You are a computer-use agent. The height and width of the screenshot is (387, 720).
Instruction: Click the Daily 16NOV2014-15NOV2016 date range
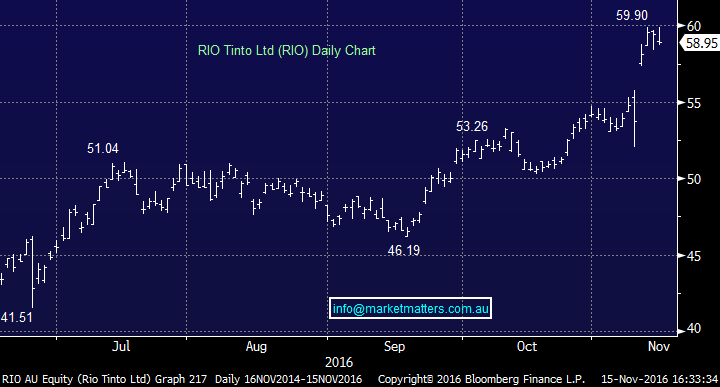[x=288, y=379]
